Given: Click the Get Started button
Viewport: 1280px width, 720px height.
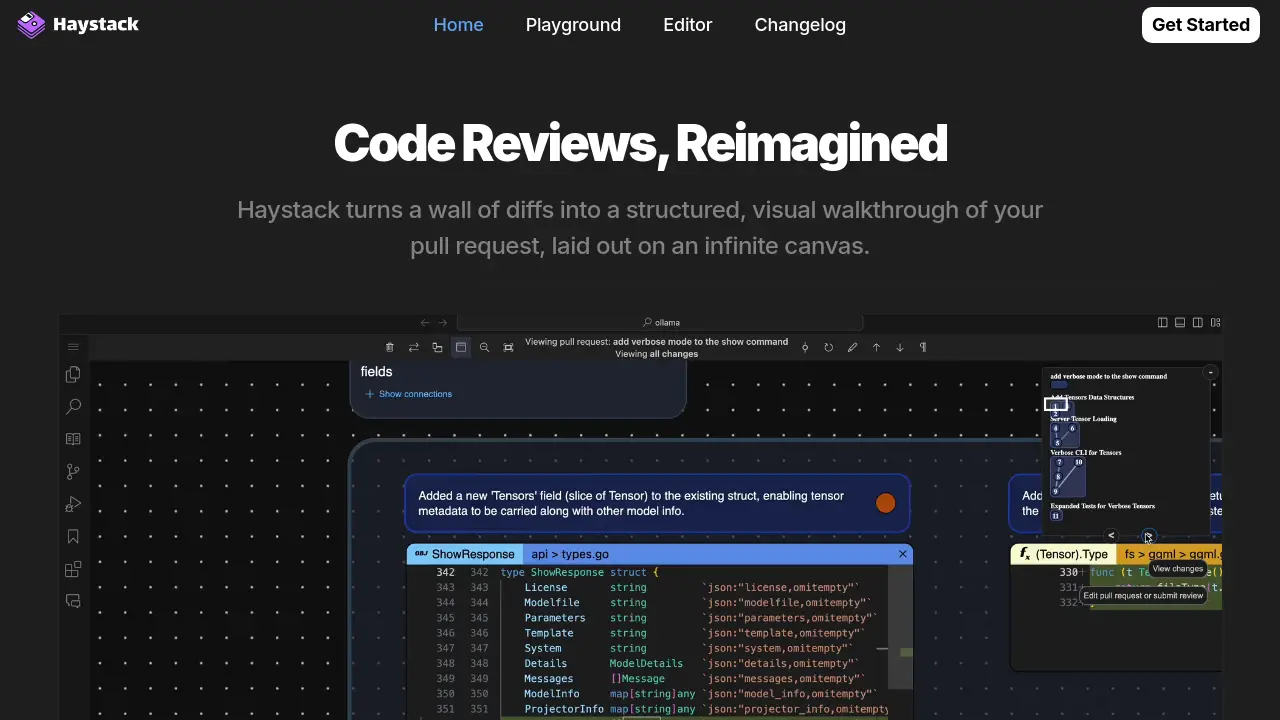Looking at the screenshot, I should [x=1200, y=25].
